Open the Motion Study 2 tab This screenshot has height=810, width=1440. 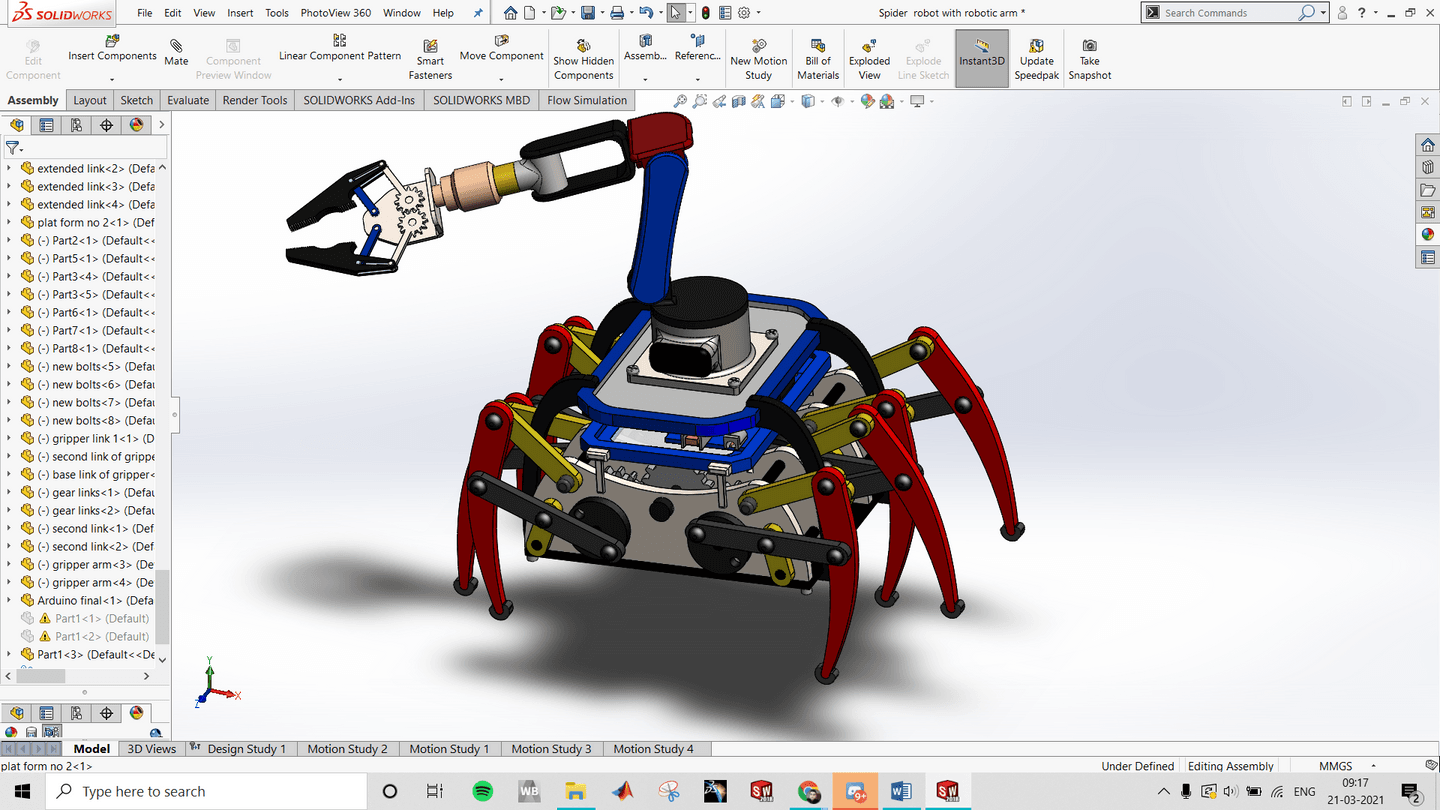(x=347, y=748)
